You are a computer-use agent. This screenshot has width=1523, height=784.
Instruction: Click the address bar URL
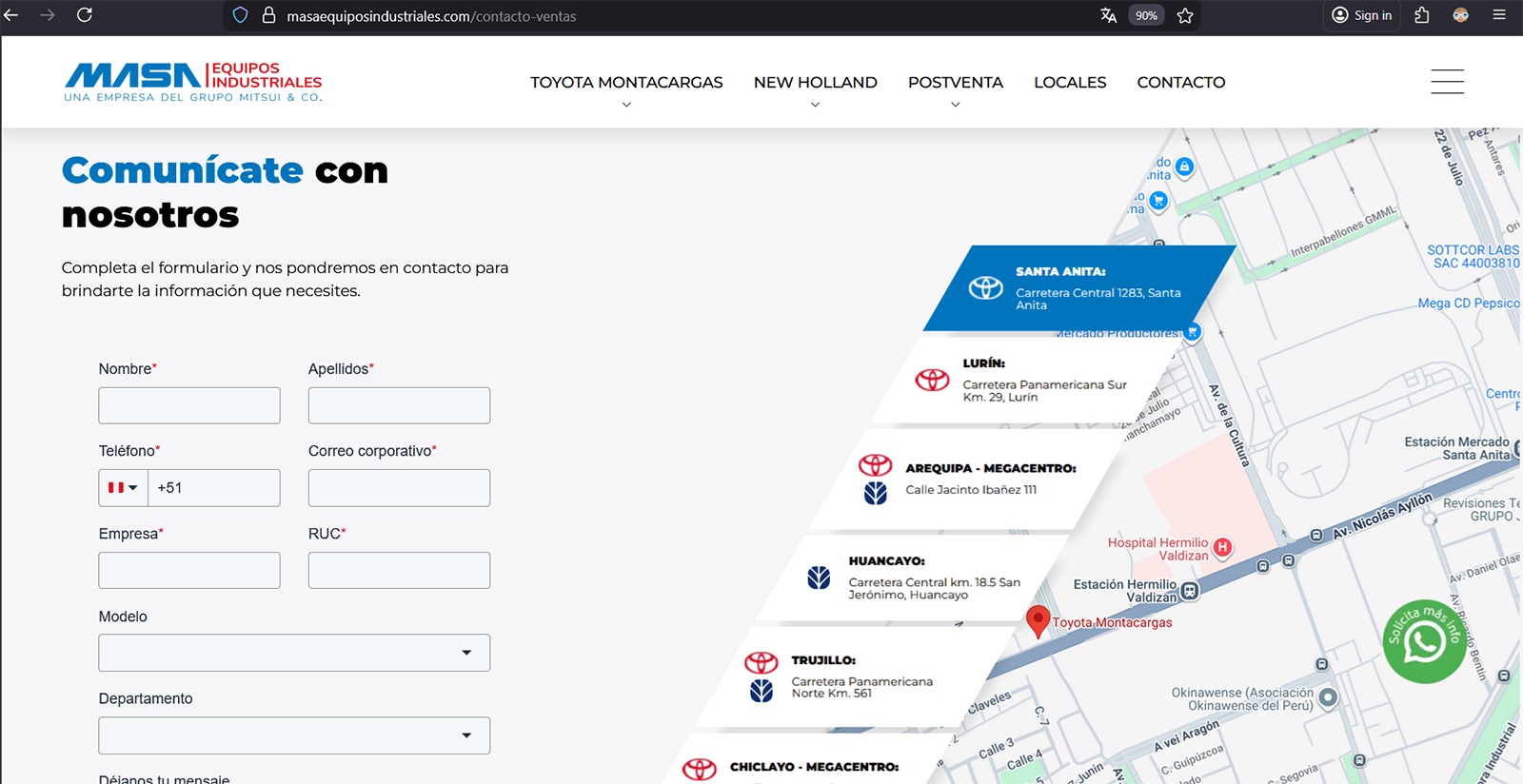[431, 16]
